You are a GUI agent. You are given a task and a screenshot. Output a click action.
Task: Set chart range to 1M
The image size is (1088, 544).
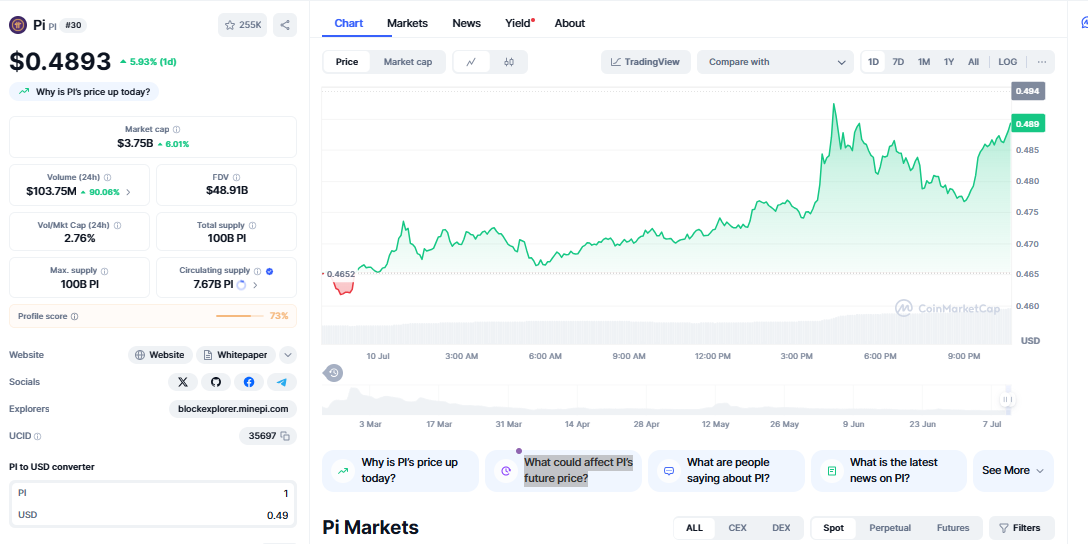[924, 62]
